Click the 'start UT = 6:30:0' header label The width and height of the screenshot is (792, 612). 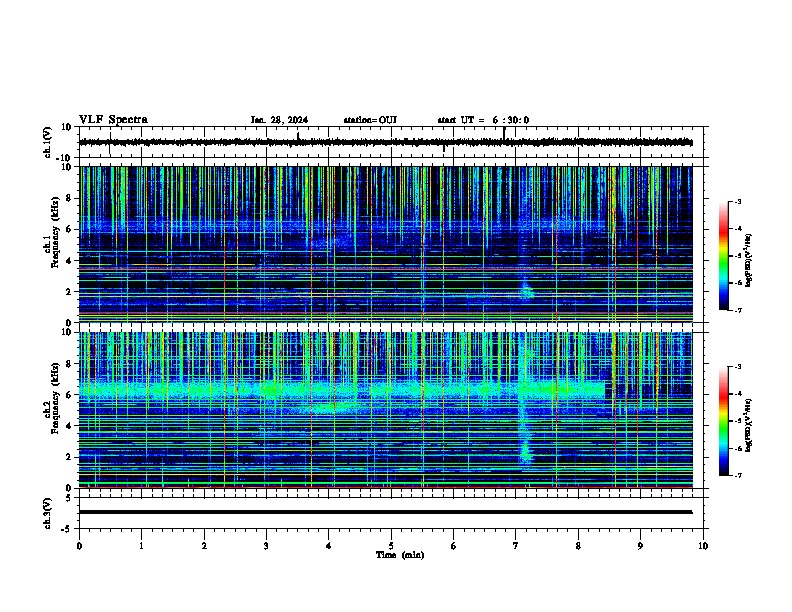click(x=483, y=120)
